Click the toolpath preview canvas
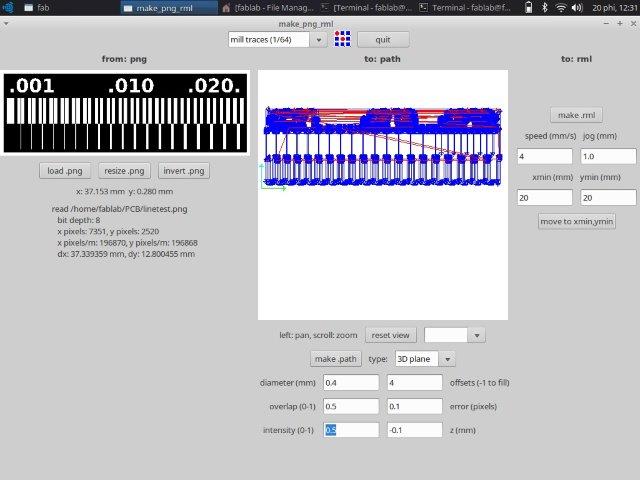 coord(383,195)
